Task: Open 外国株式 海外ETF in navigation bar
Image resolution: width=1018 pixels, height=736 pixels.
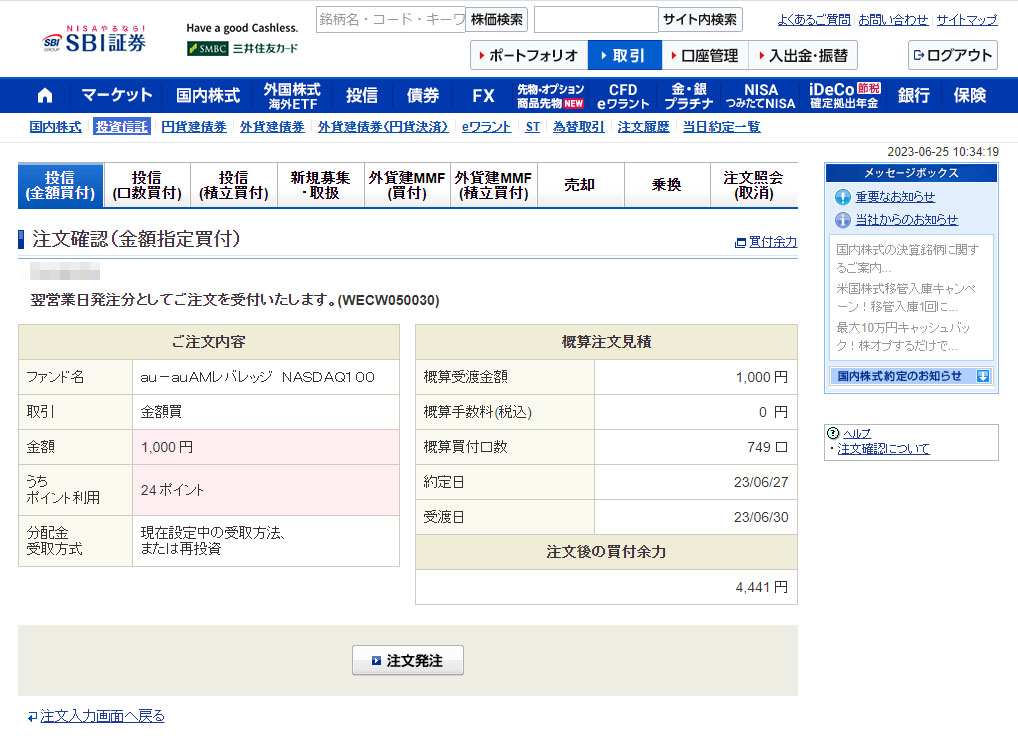Action: (x=292, y=96)
